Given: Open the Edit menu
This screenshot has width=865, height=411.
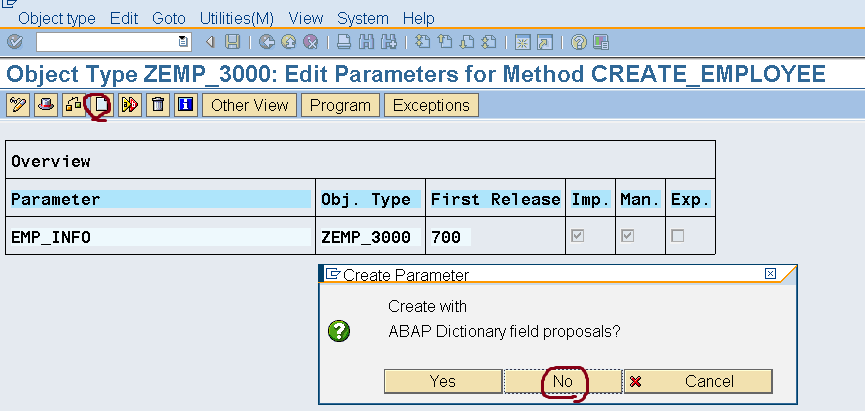Looking at the screenshot, I should [124, 18].
